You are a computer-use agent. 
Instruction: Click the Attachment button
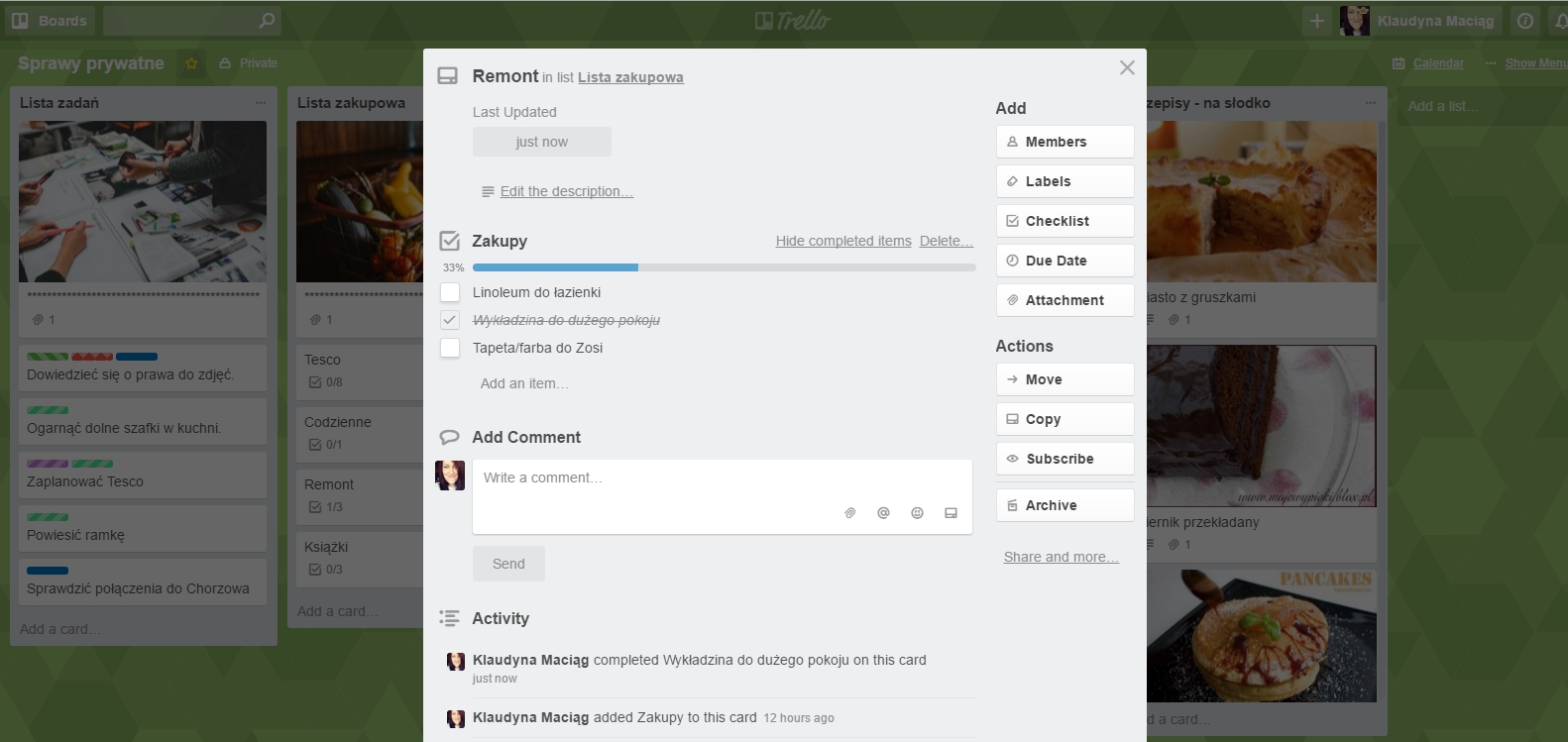[x=1064, y=300]
